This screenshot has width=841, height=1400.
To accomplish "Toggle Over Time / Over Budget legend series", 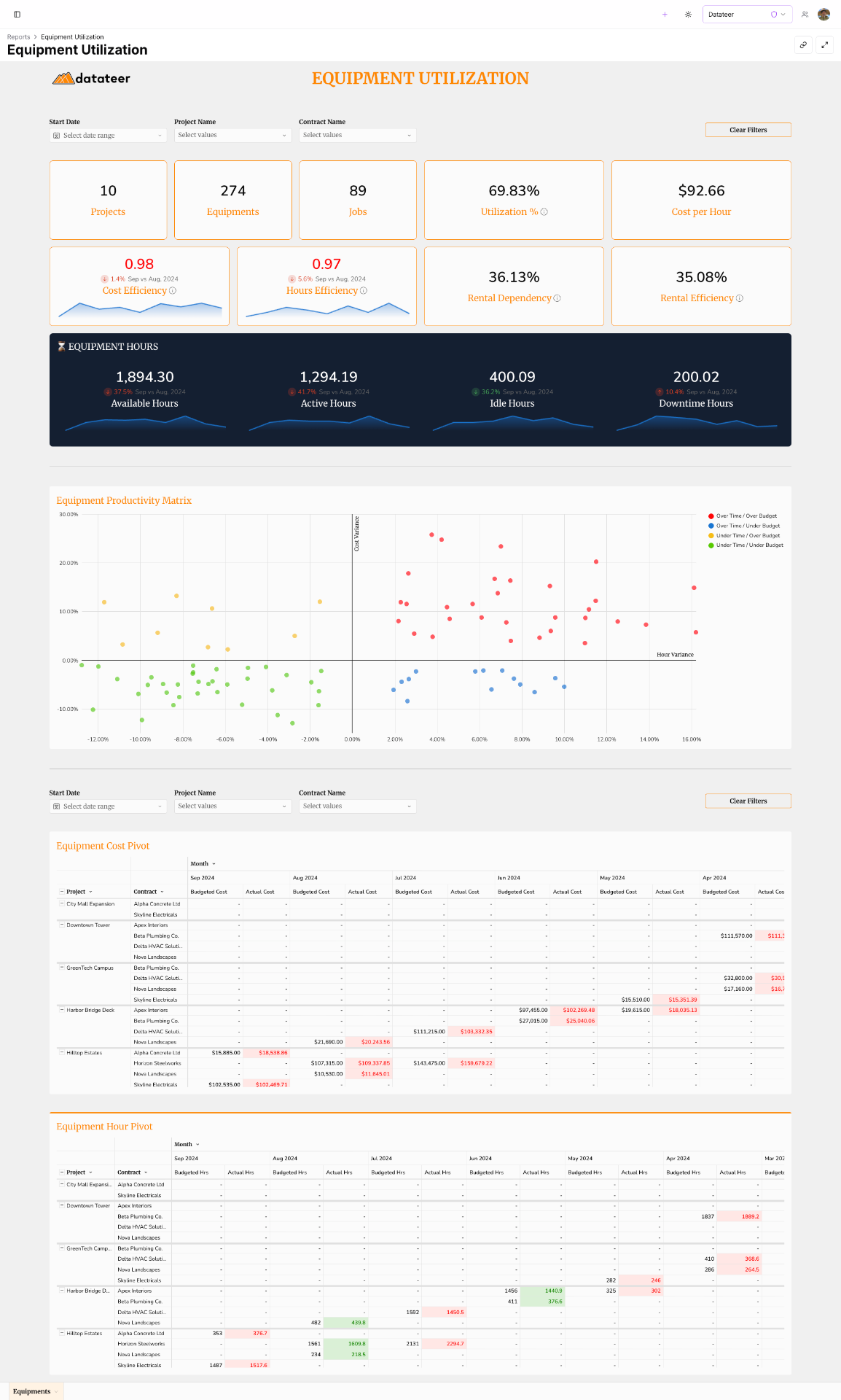I will point(742,516).
